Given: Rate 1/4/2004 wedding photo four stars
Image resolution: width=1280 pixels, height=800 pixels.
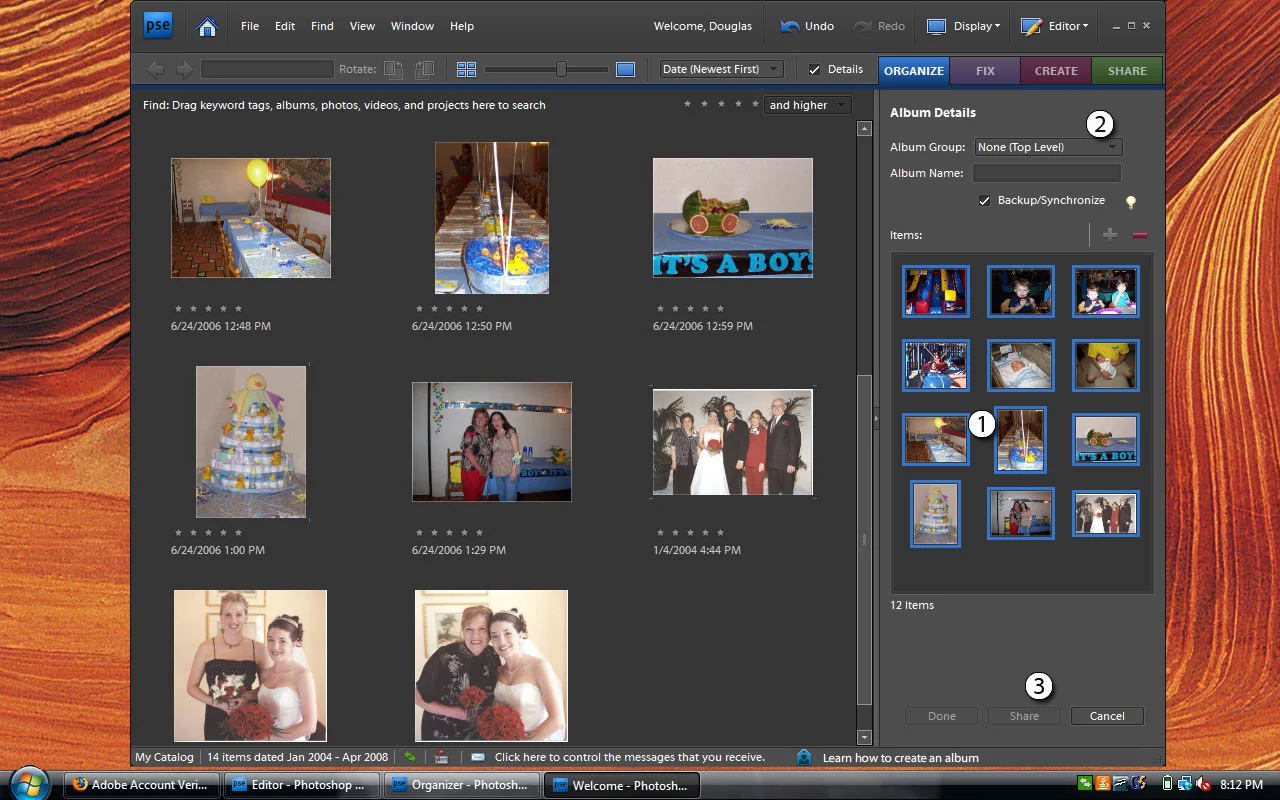Looking at the screenshot, I should point(706,532).
